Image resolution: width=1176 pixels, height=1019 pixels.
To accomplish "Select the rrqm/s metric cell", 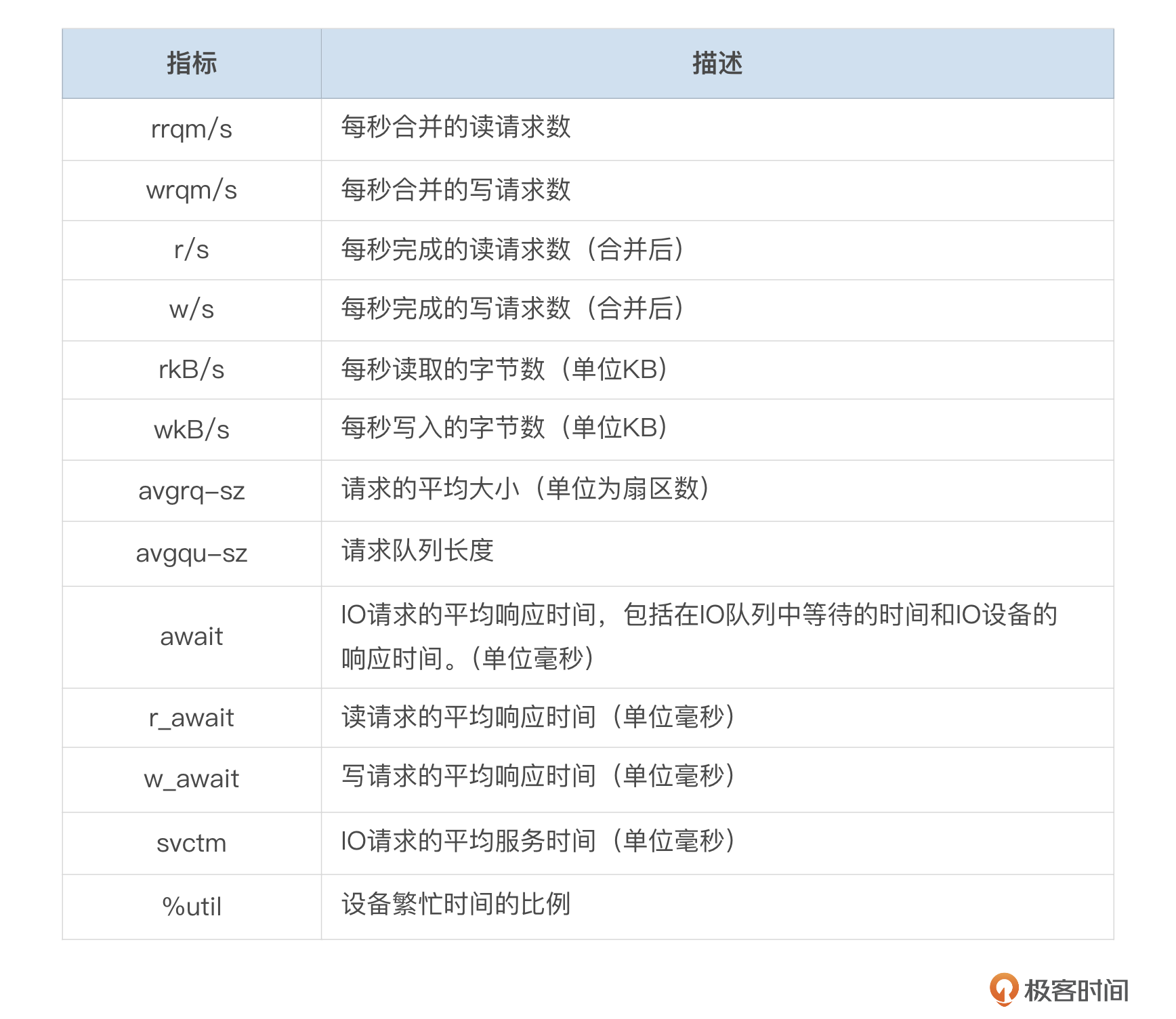I will (192, 129).
